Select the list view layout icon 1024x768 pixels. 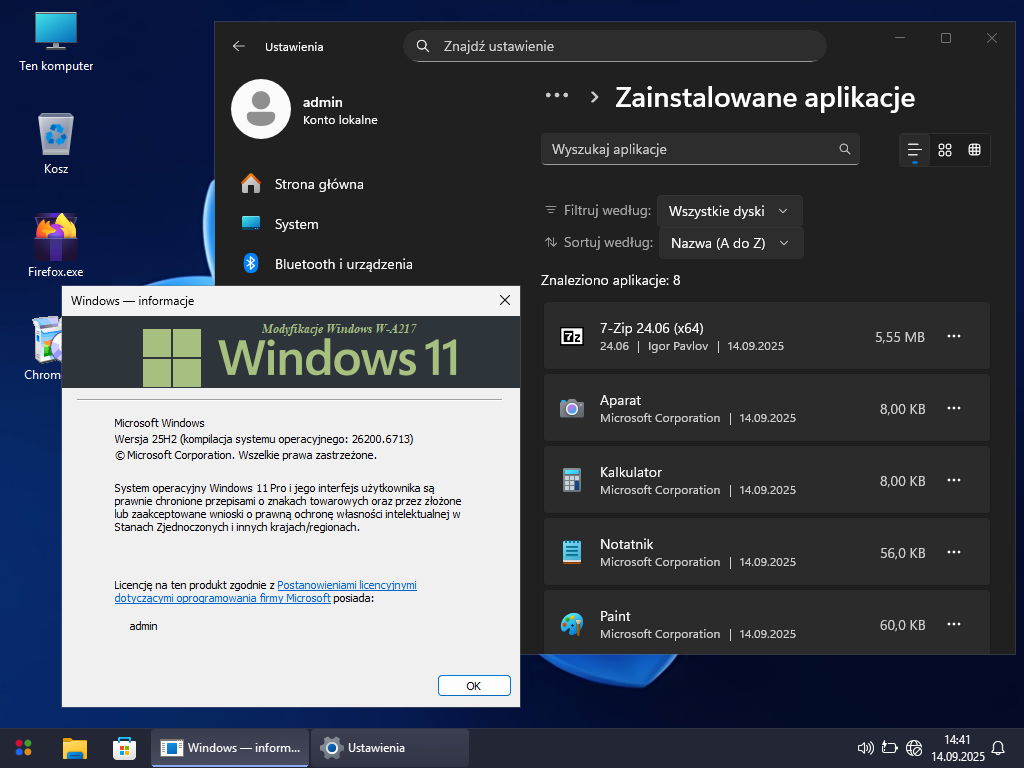(914, 150)
